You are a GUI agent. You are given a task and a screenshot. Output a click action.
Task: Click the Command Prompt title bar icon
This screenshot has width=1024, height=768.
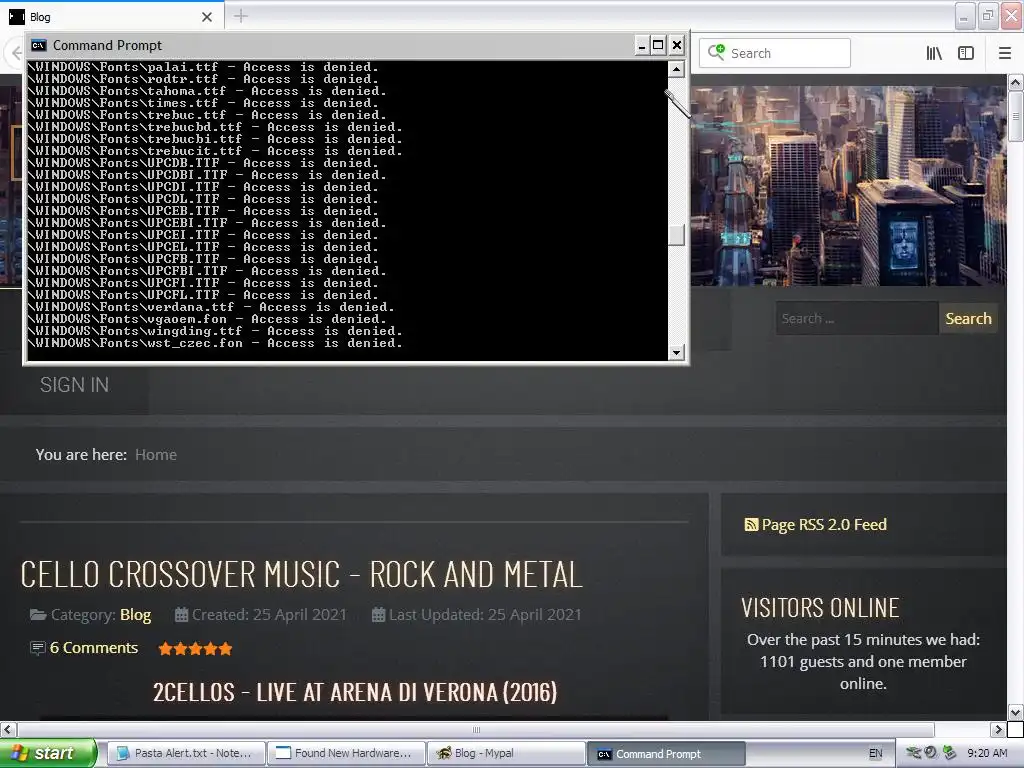[39, 45]
